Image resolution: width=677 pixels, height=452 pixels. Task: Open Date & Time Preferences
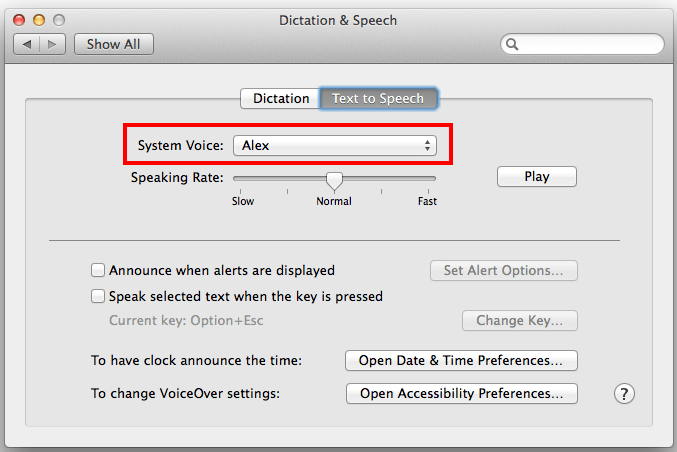coord(461,360)
